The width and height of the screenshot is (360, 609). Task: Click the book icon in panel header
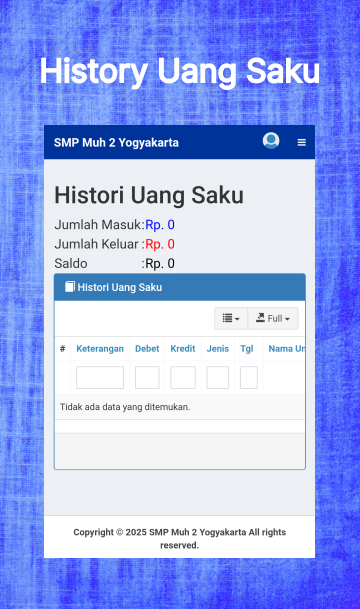pyautogui.click(x=70, y=287)
